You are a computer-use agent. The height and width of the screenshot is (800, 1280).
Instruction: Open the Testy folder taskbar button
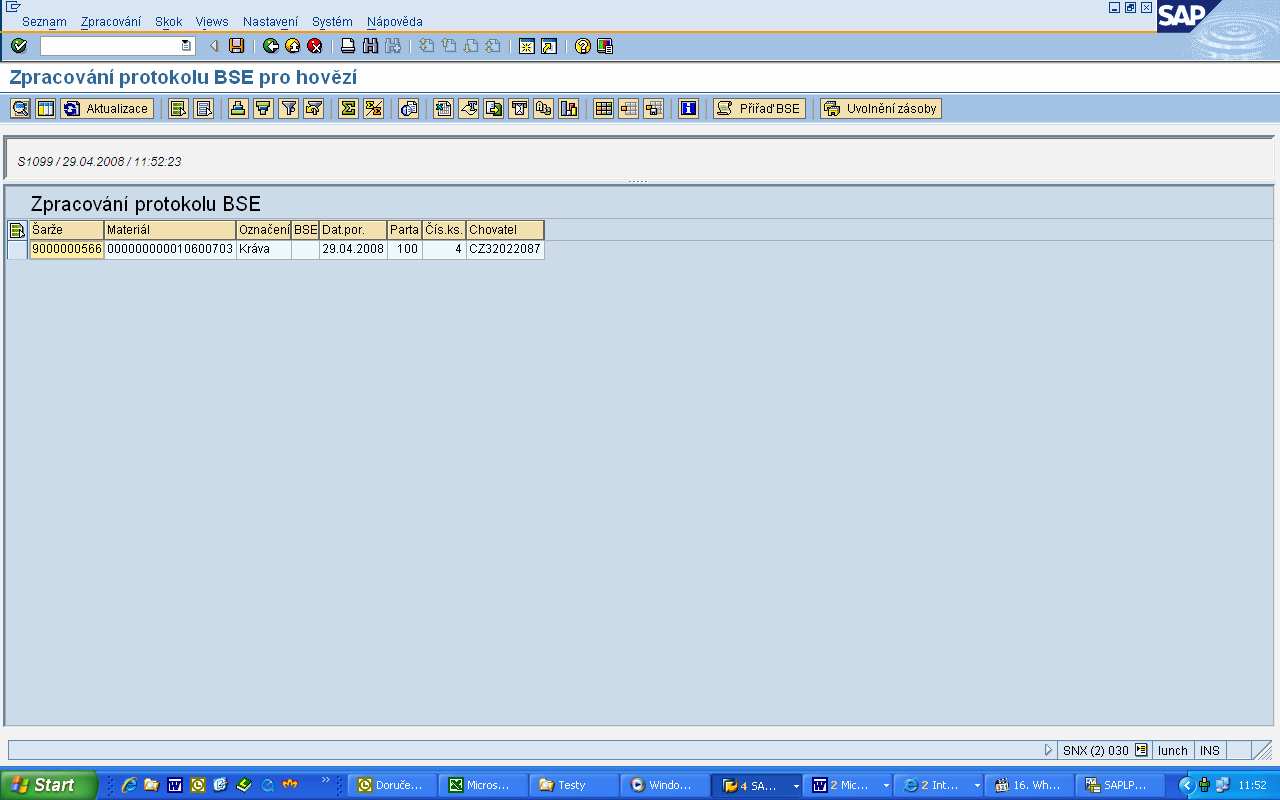coord(573,785)
